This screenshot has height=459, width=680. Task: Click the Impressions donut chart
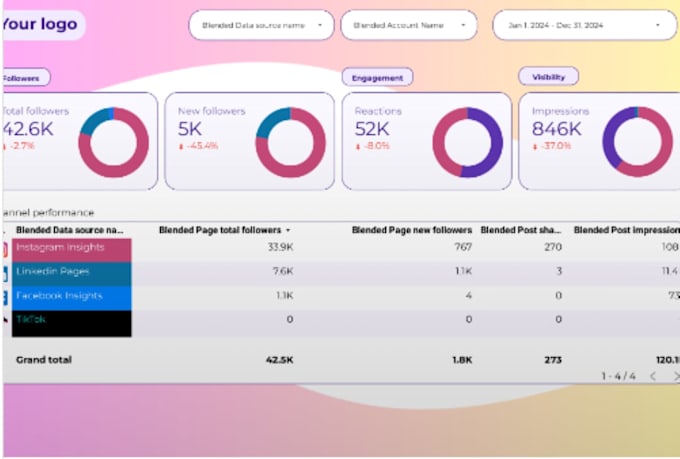coord(638,141)
